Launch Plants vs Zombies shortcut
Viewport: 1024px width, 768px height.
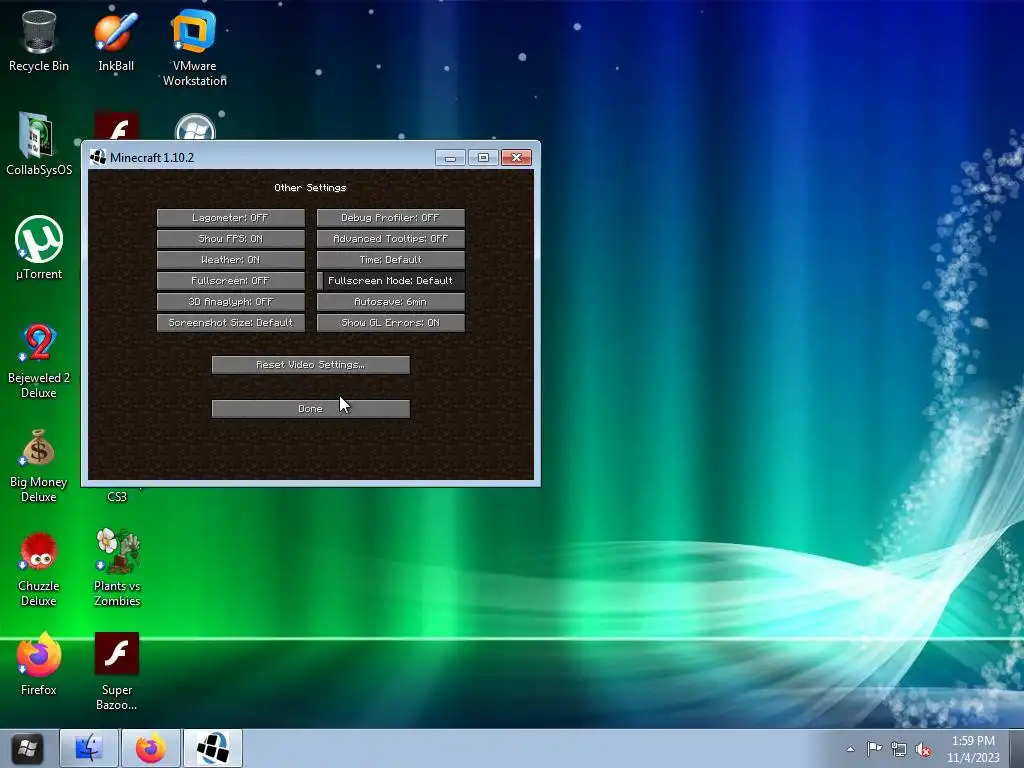click(117, 568)
